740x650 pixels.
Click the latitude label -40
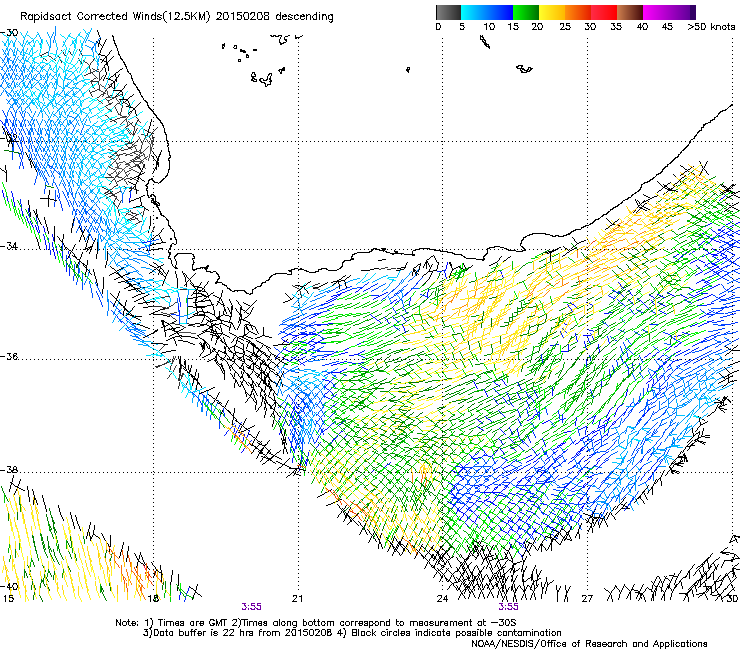pos(9,586)
